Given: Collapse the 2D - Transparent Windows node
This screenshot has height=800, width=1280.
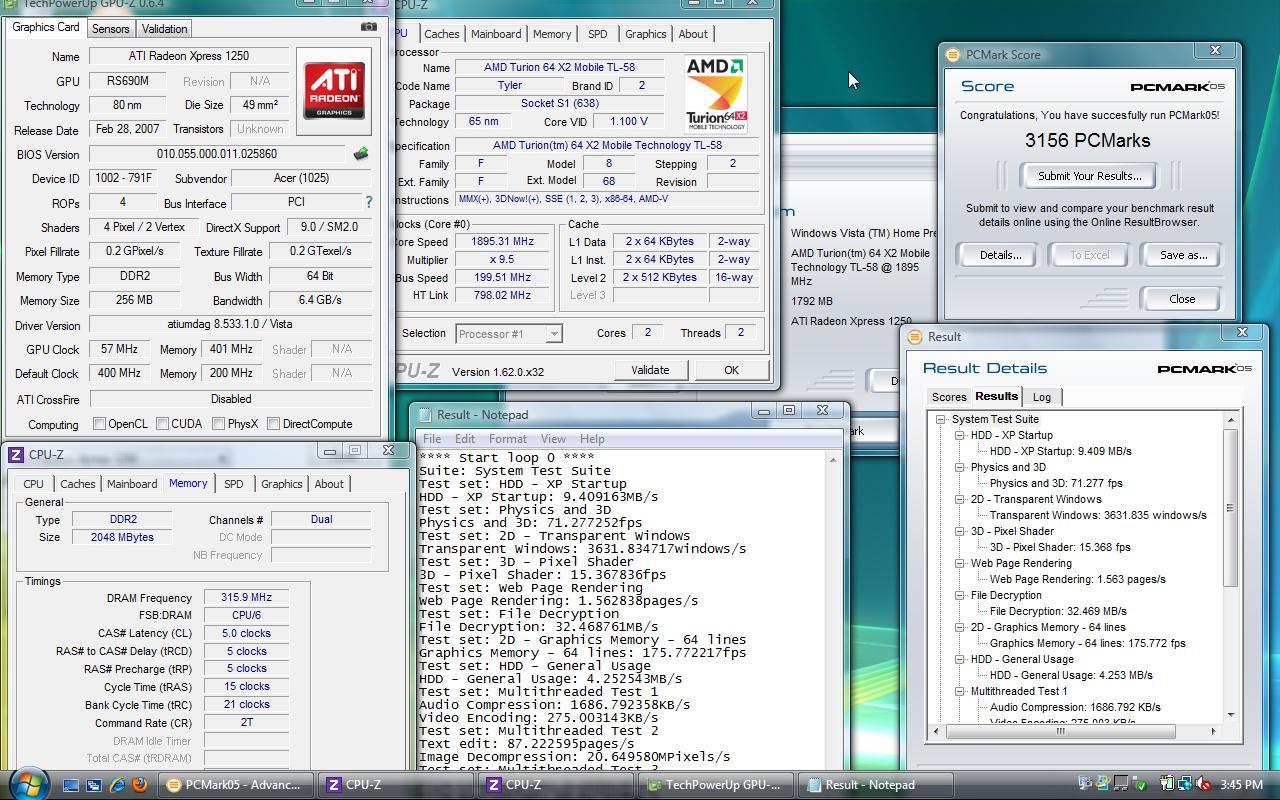Looking at the screenshot, I should tap(959, 499).
